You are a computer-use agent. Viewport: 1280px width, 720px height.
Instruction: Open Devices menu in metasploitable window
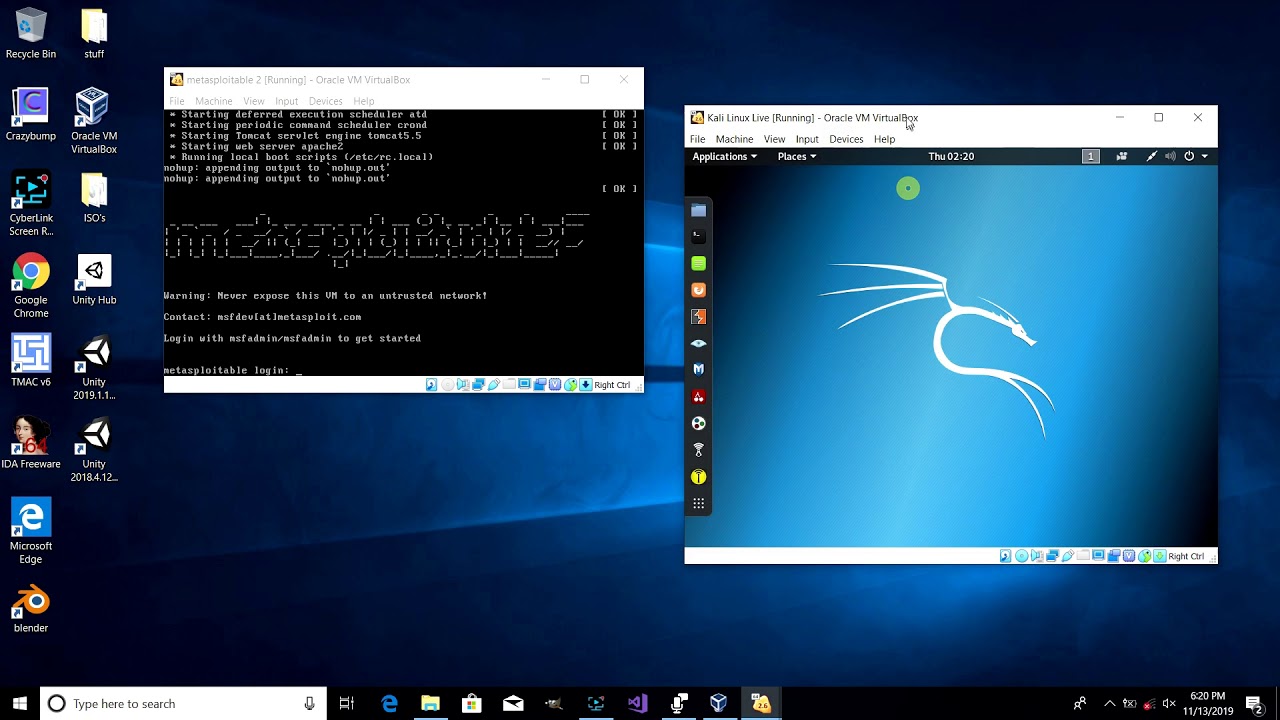325,101
